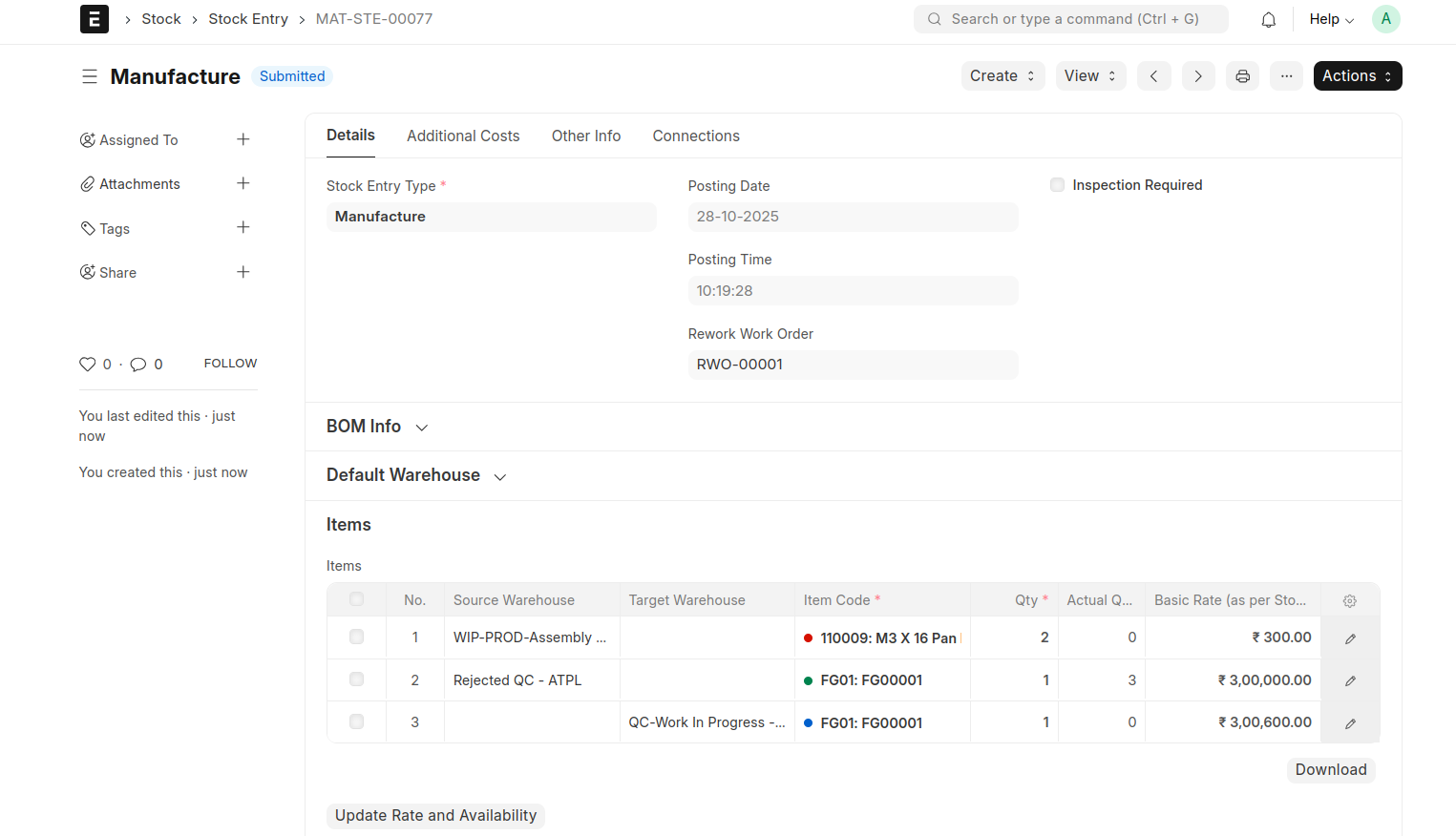This screenshot has height=836, width=1456.
Task: Like this document with heart icon
Action: coord(88,365)
